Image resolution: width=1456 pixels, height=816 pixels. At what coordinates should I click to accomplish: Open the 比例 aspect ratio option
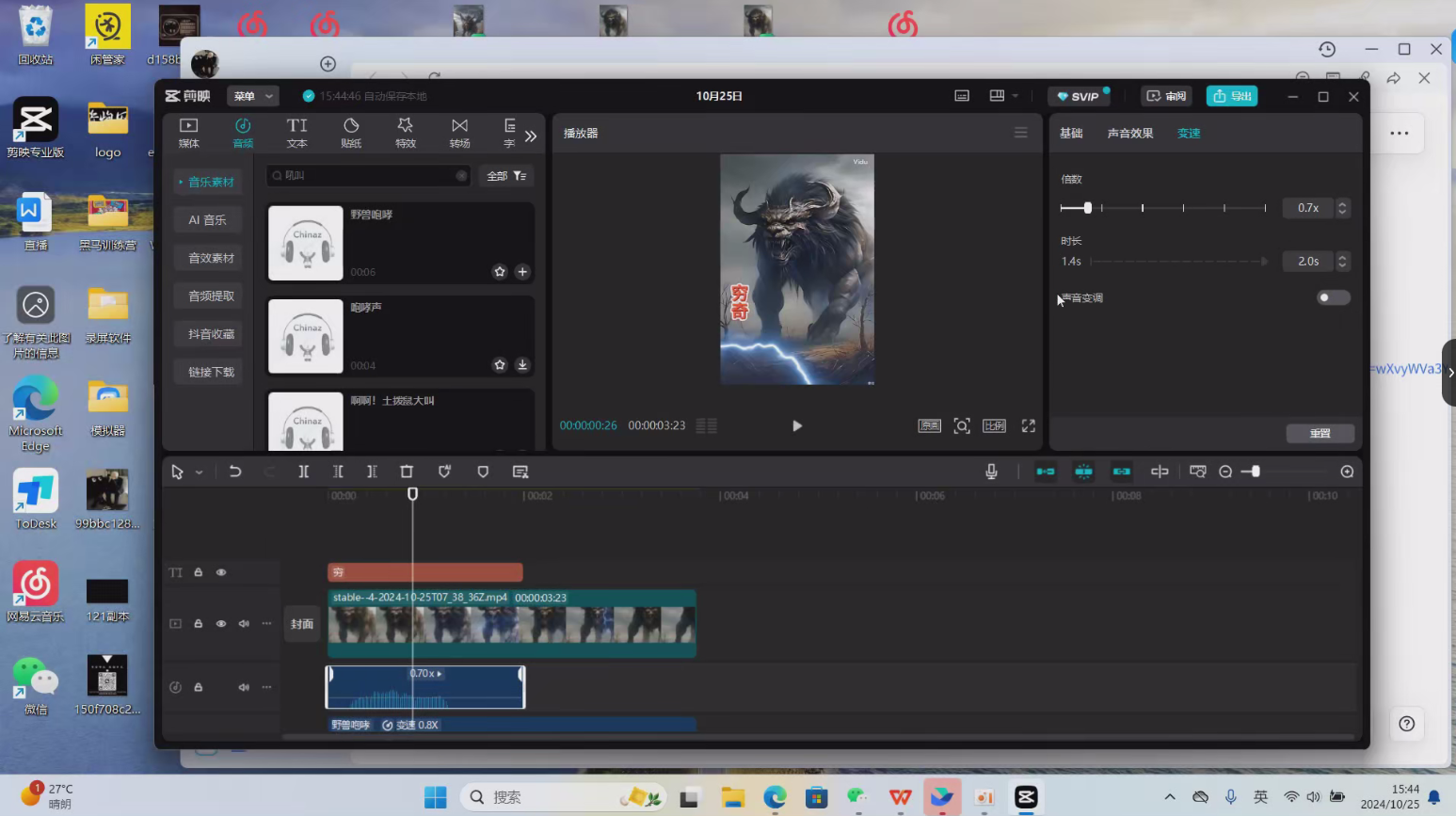995,426
